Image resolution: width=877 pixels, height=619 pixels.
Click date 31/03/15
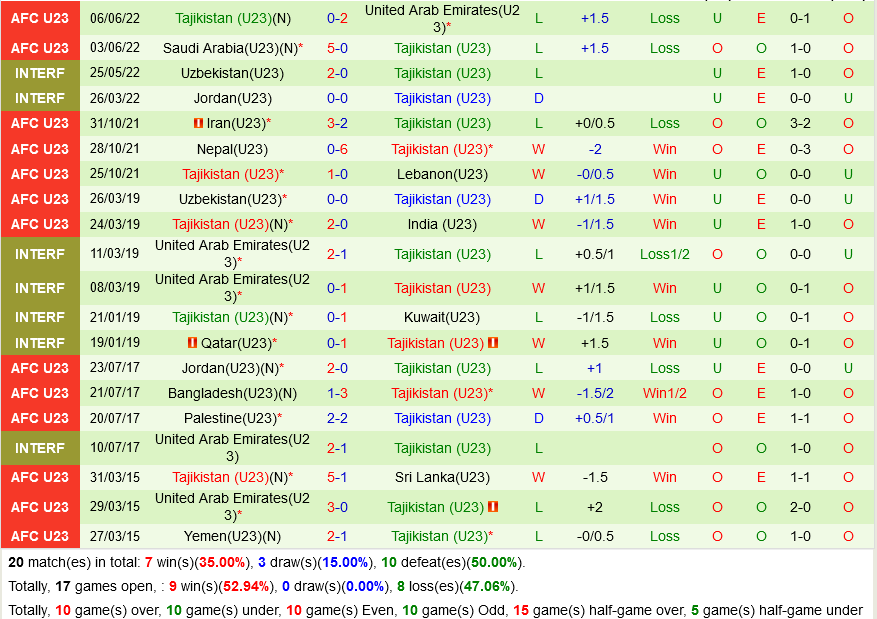(115, 477)
